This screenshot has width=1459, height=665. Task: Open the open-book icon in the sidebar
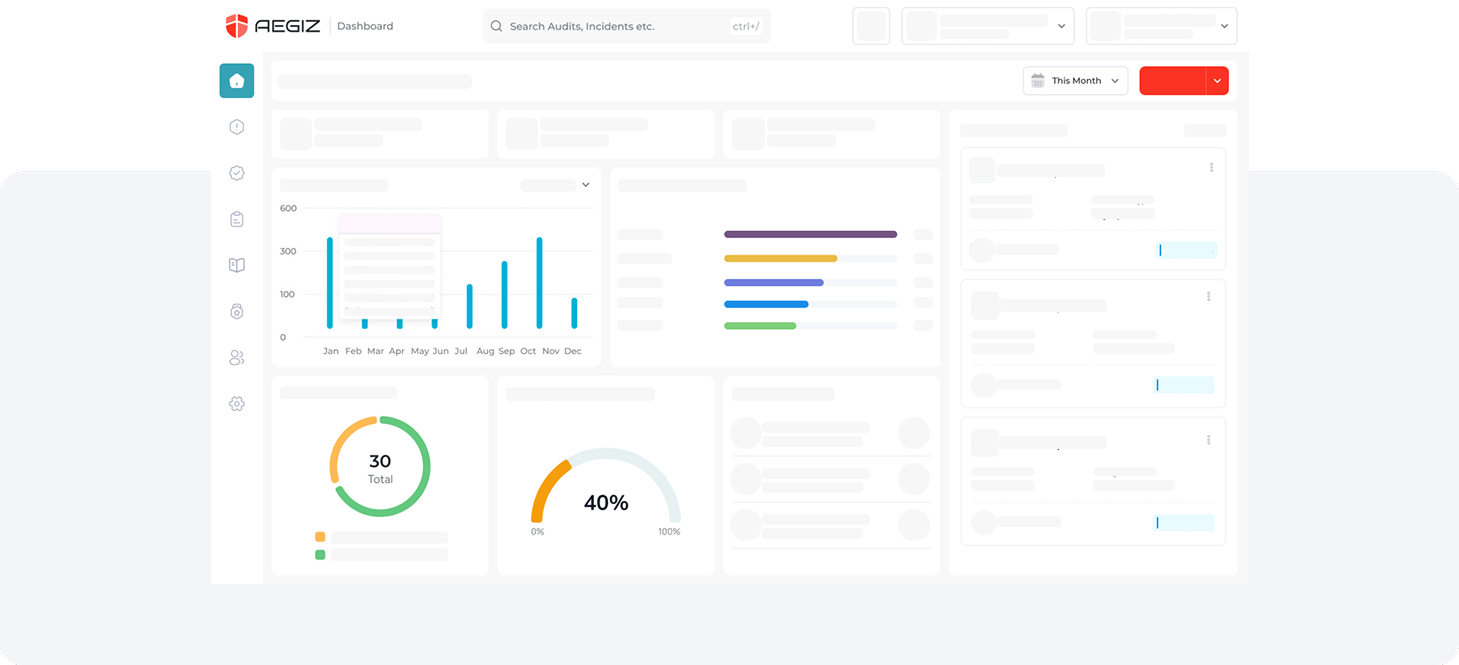pos(237,265)
